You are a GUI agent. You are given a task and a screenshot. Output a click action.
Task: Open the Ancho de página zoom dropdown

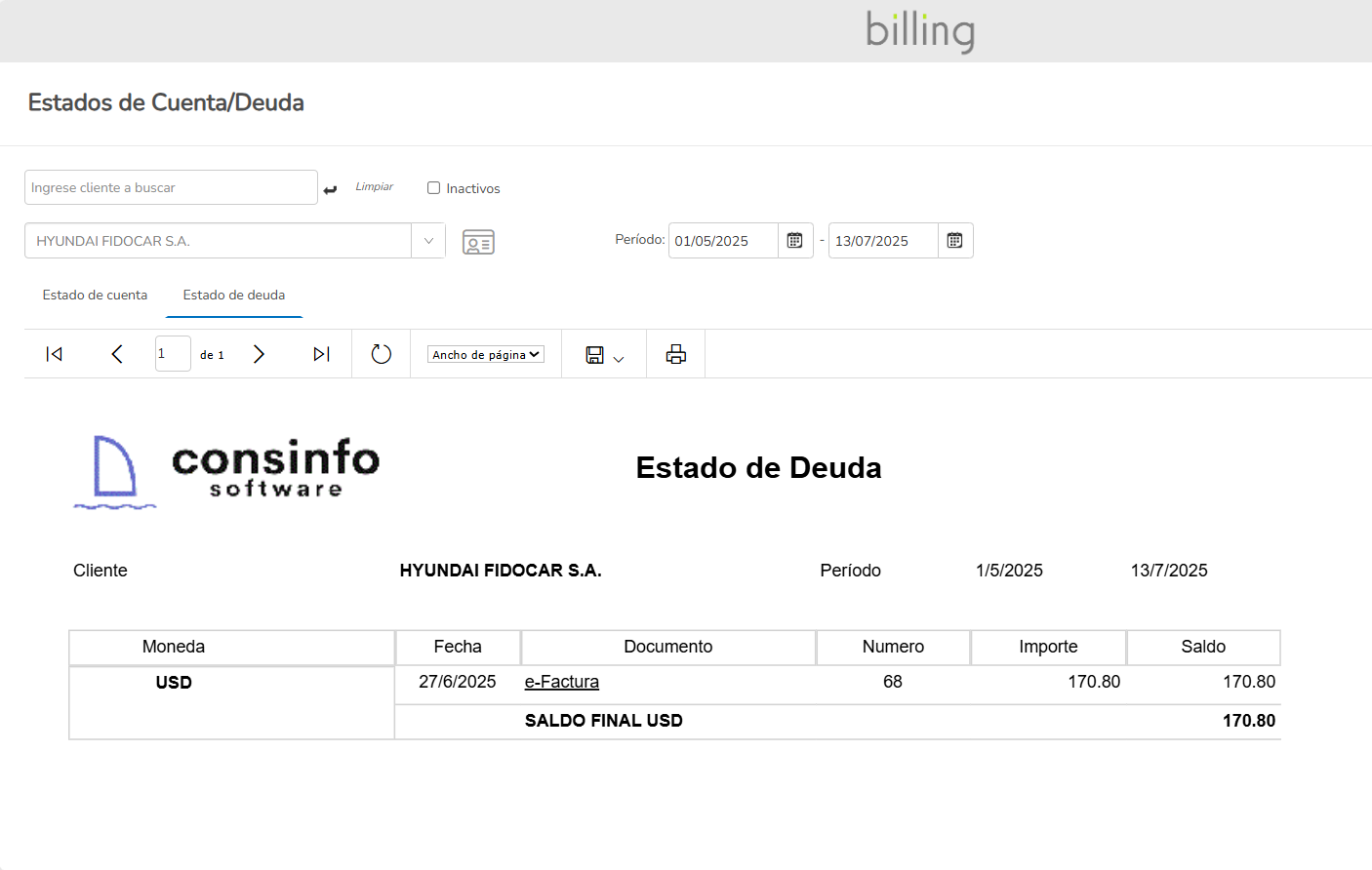point(485,355)
